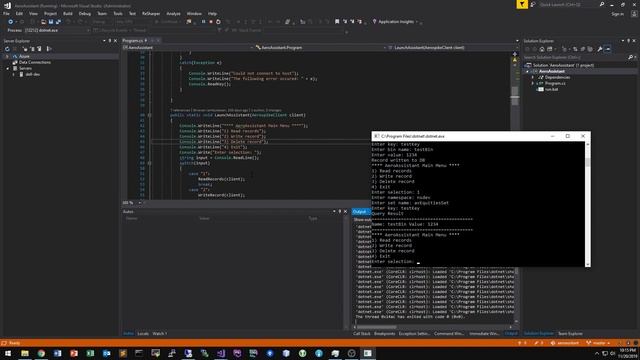
Task: Open the AeroAssistant.Program class dropdown
Action: pyautogui.click(x=320, y=48)
